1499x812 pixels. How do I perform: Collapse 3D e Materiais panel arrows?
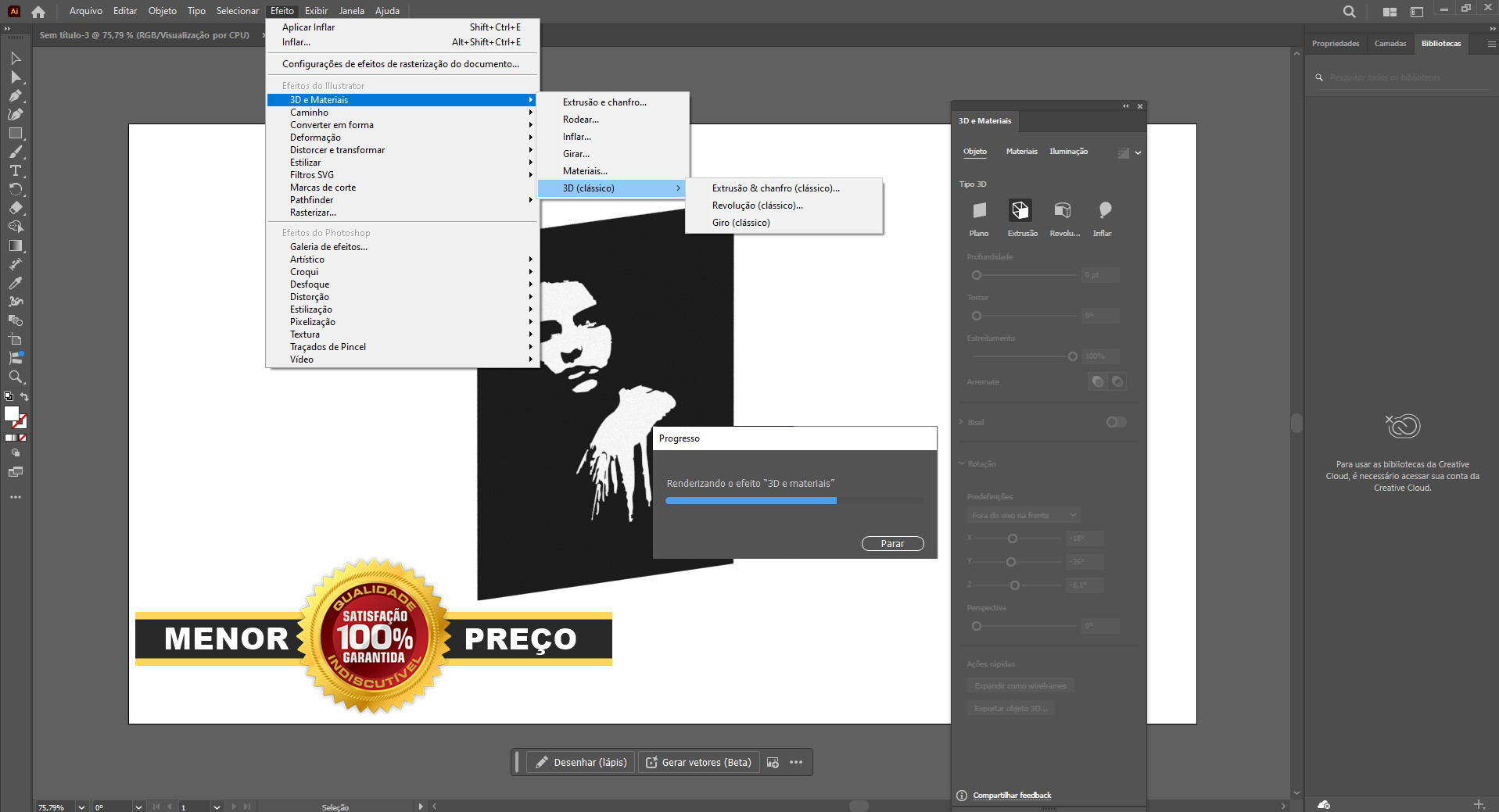click(1126, 106)
